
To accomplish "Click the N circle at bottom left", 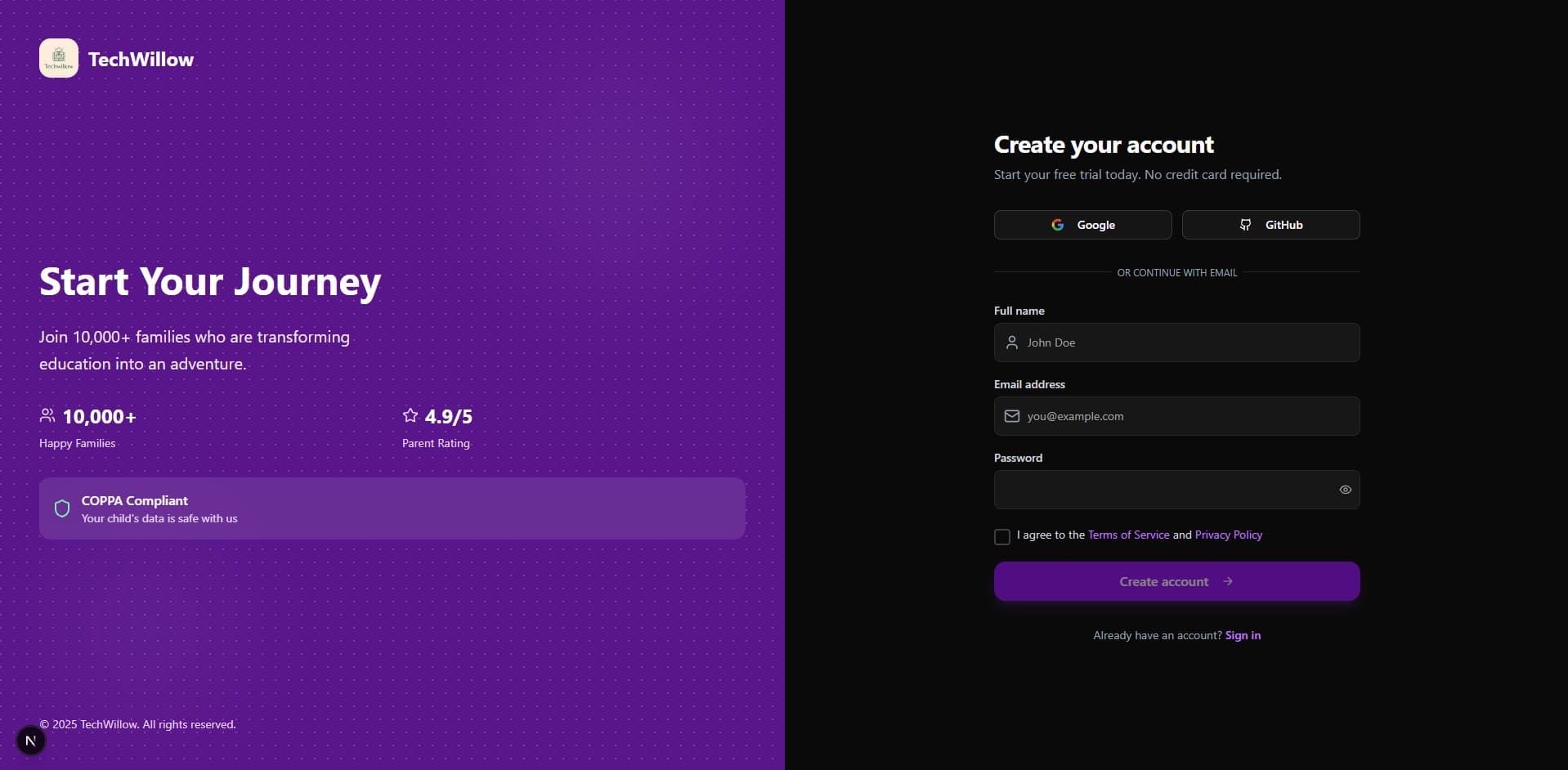I will [30, 741].
